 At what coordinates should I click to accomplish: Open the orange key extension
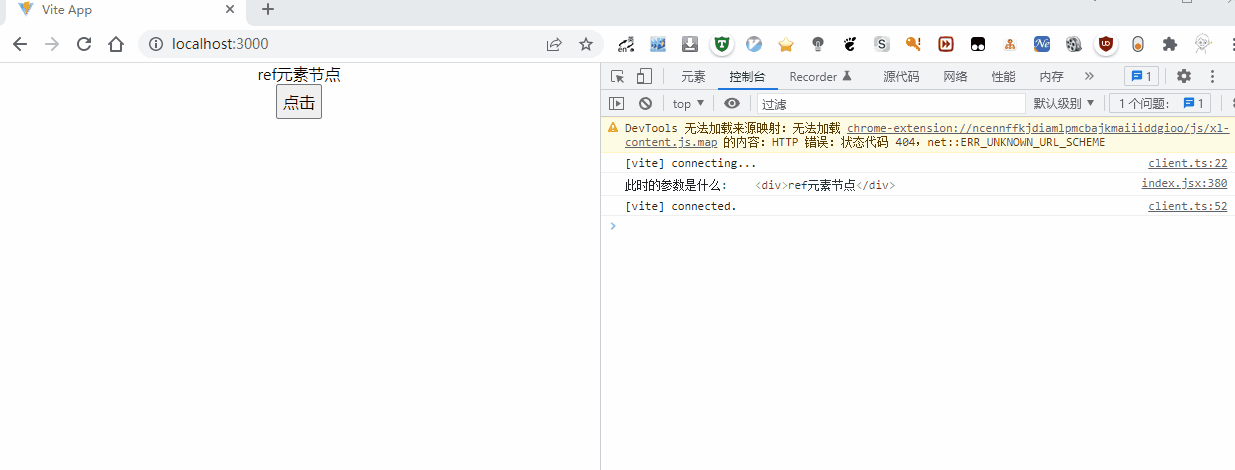point(913,44)
